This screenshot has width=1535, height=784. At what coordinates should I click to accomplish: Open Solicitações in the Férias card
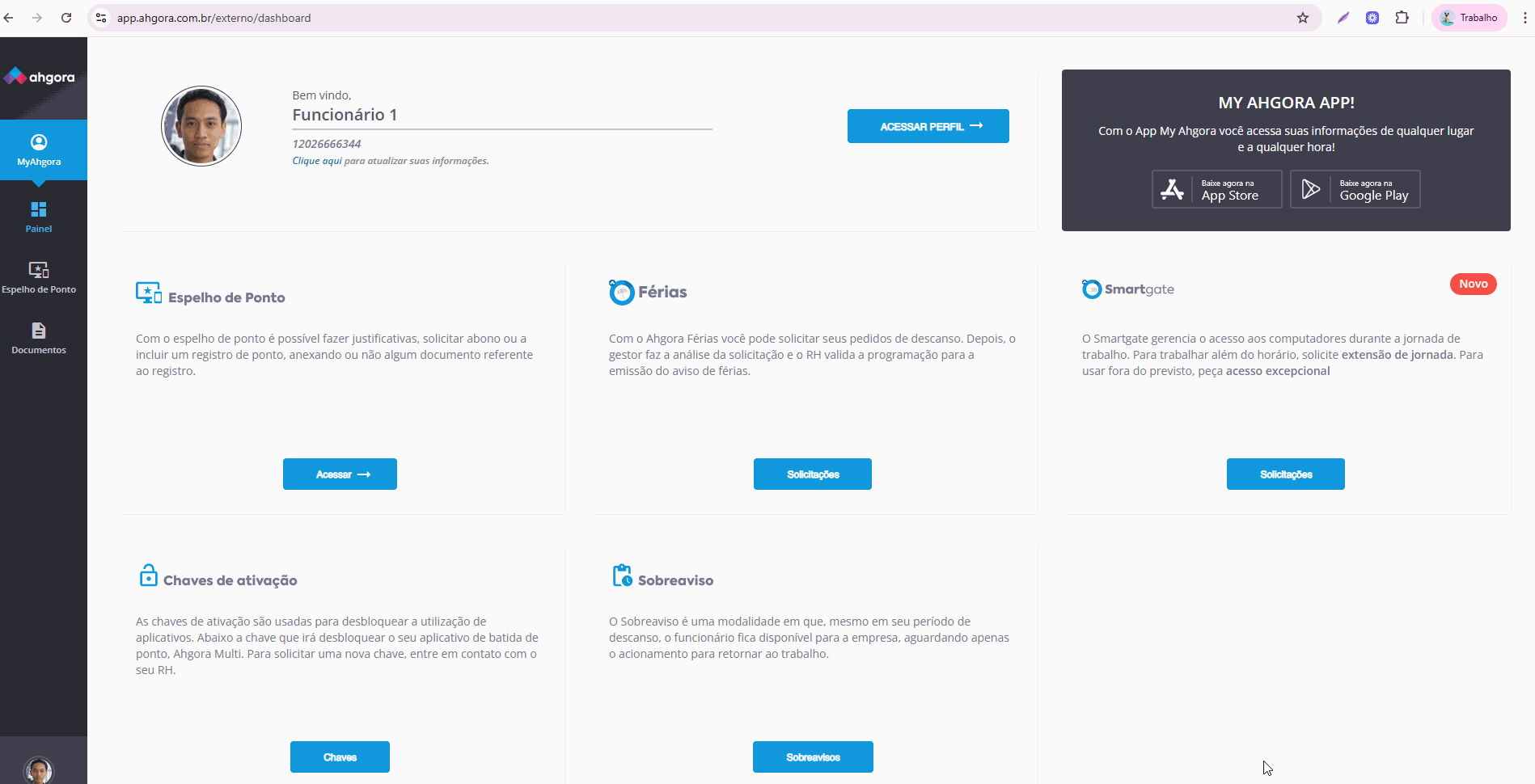[813, 474]
